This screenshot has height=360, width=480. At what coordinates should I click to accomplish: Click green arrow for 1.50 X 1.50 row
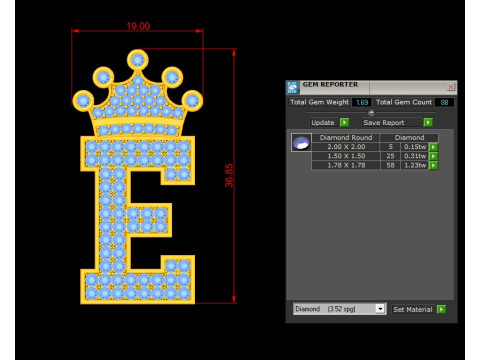(x=433, y=156)
